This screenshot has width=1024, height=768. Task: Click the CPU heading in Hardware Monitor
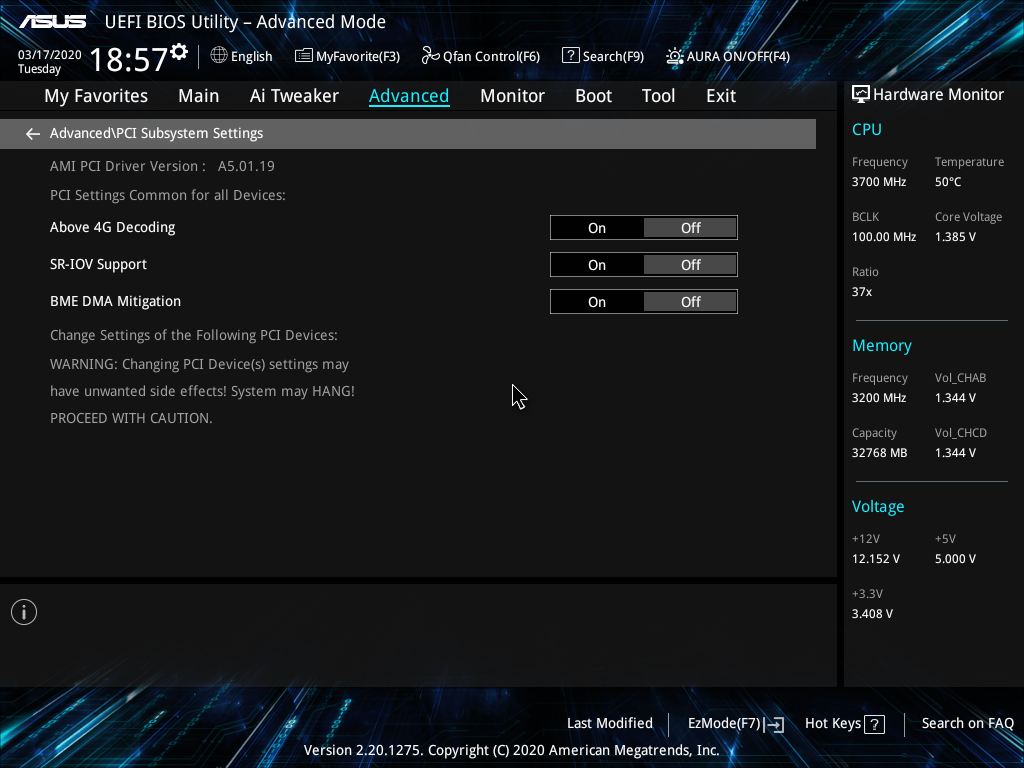tap(867, 129)
